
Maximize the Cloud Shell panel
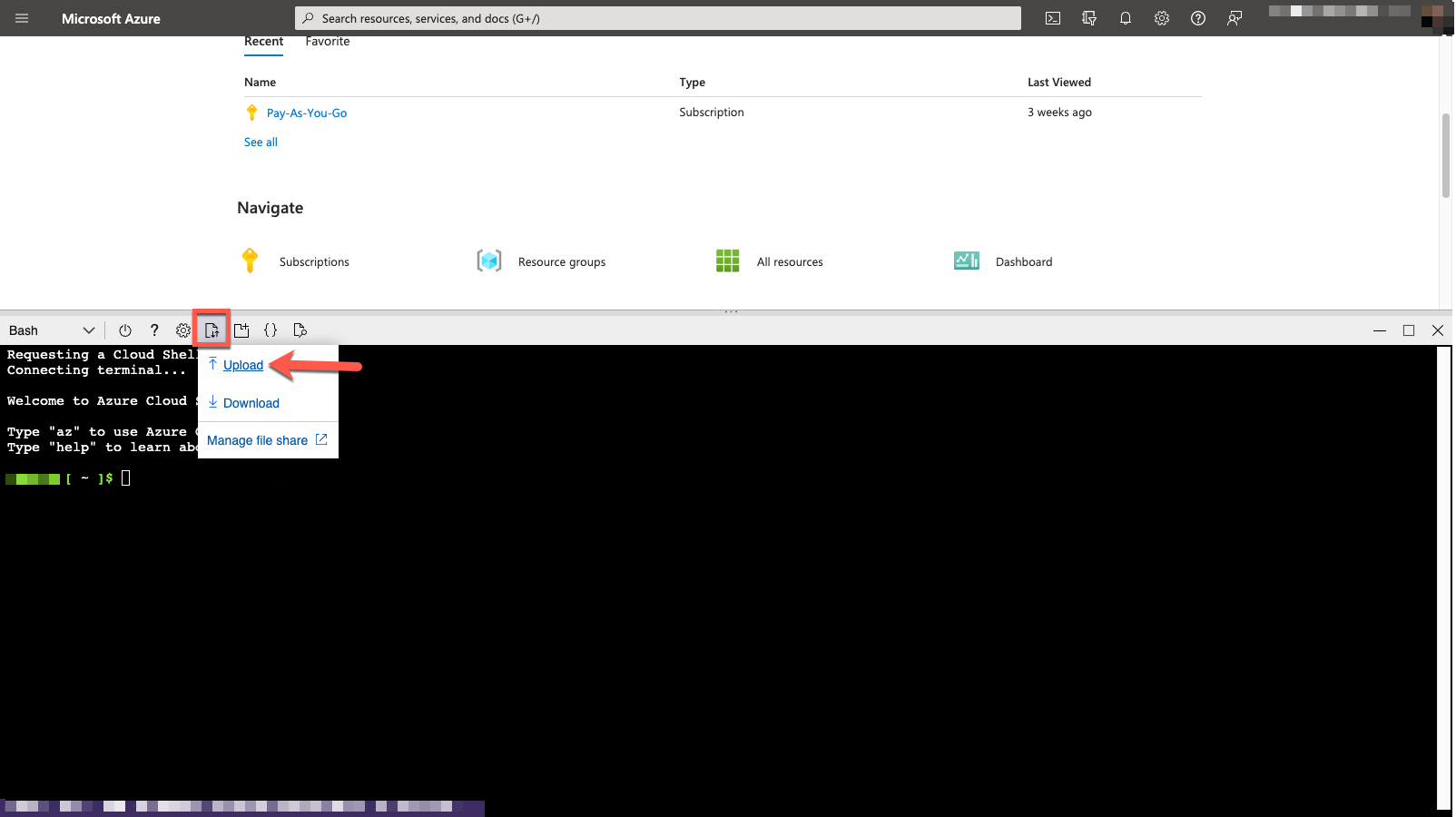tap(1409, 330)
